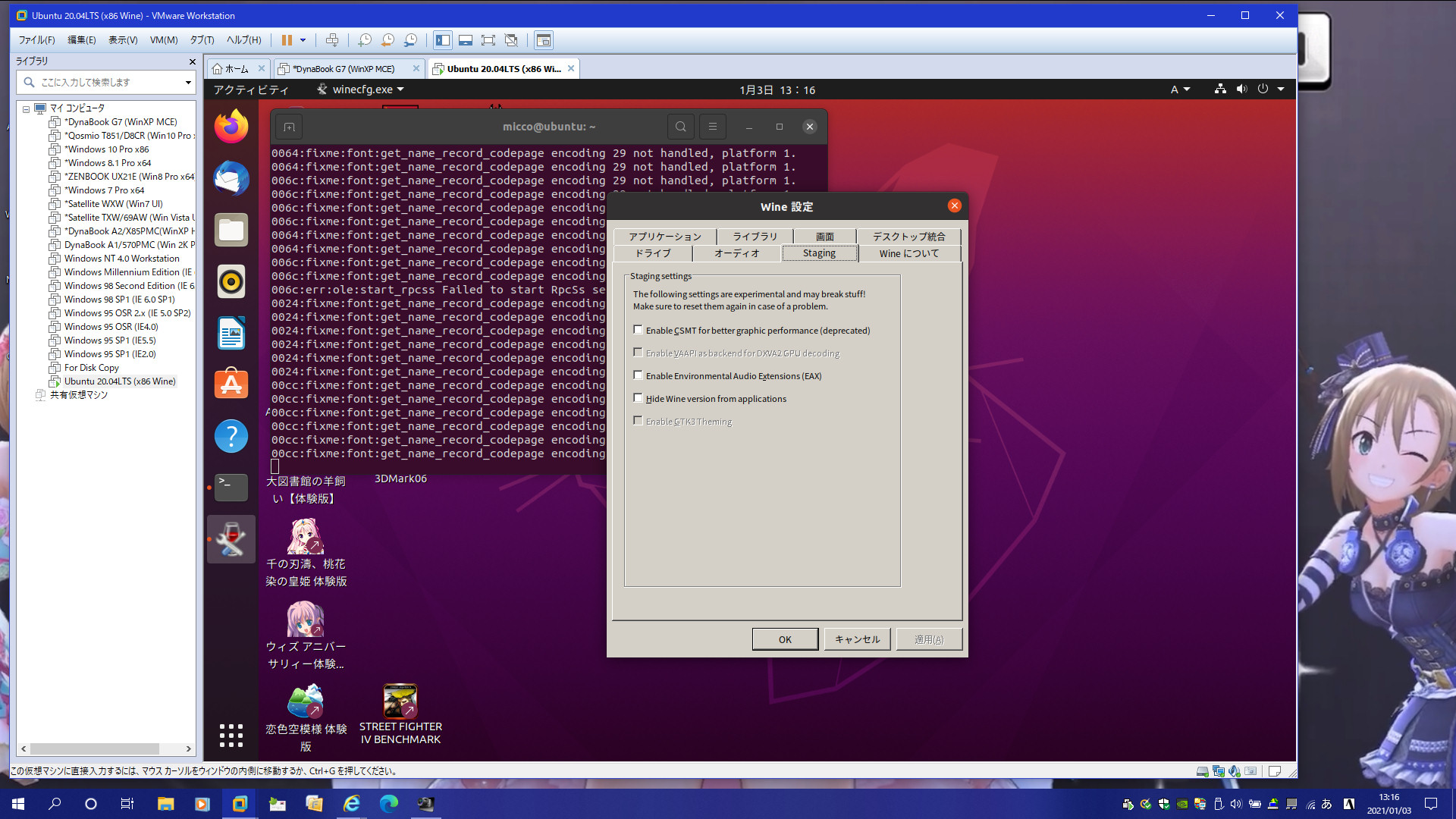1456x819 pixels.
Task: Open the Wine について tab
Action: (909, 253)
